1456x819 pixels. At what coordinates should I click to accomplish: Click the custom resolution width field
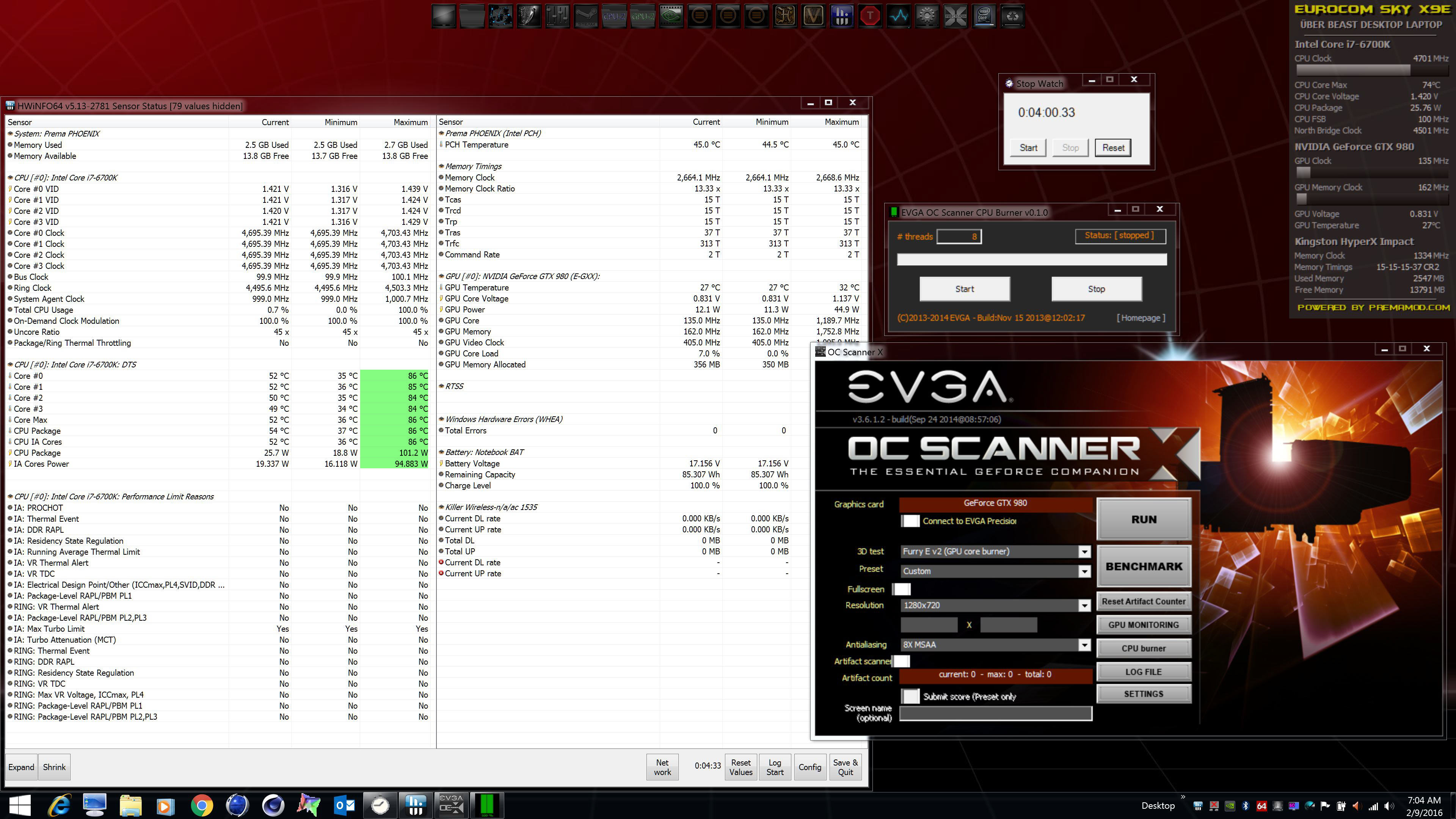click(x=929, y=625)
